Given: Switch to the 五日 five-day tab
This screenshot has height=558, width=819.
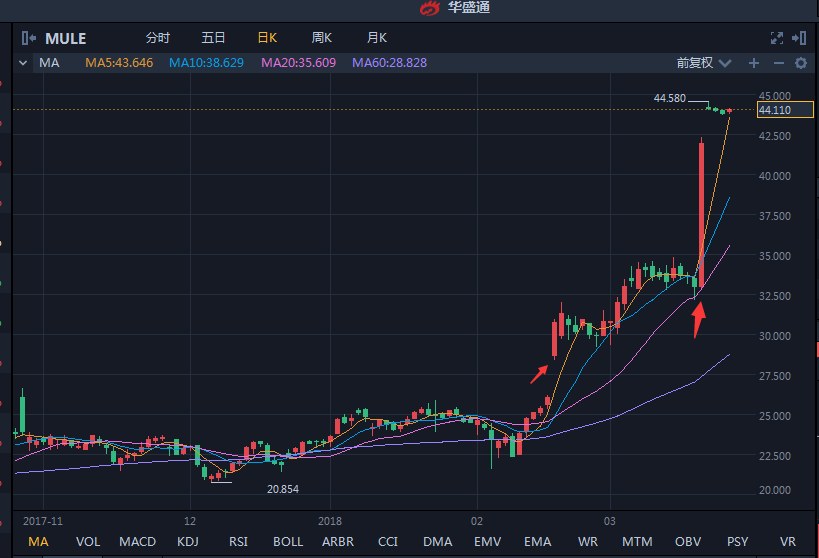Looking at the screenshot, I should (x=213, y=38).
